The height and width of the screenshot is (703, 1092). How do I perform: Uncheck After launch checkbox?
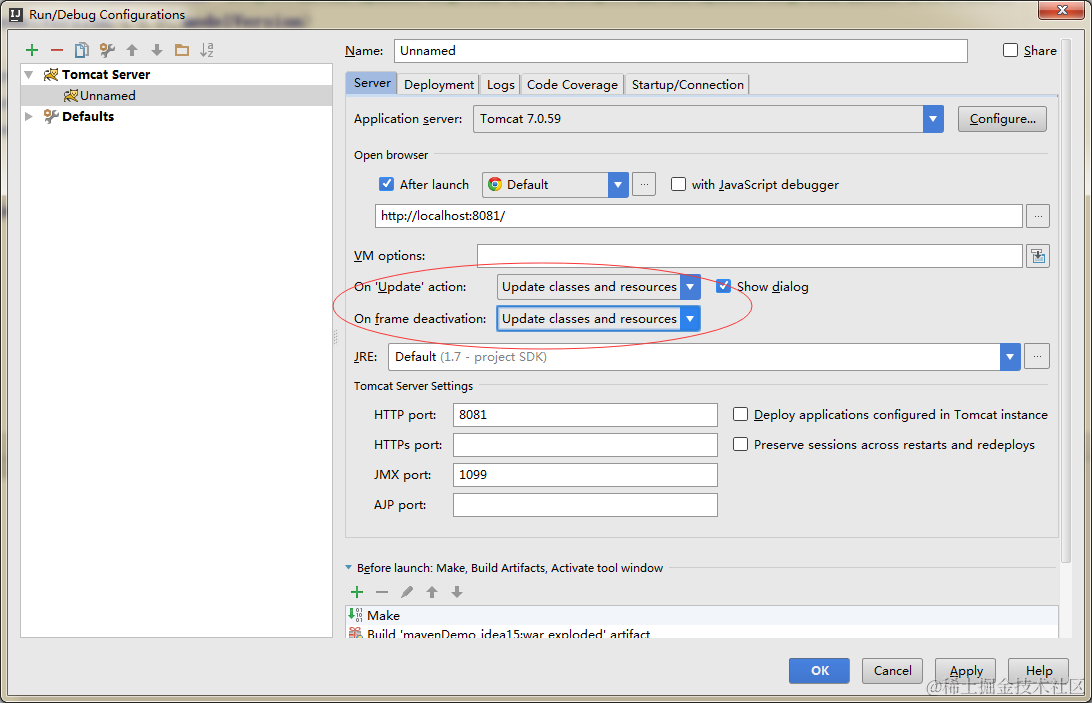click(387, 184)
